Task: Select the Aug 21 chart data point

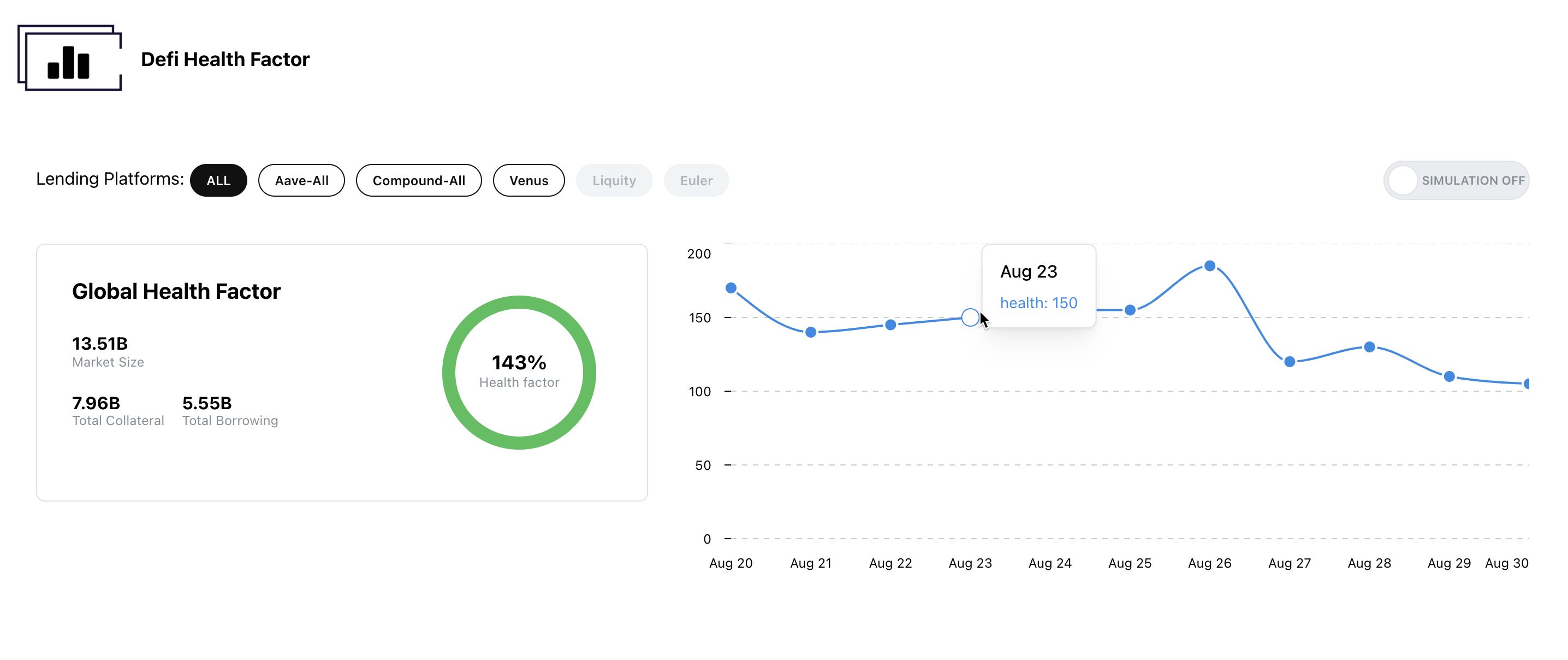Action: (x=811, y=332)
